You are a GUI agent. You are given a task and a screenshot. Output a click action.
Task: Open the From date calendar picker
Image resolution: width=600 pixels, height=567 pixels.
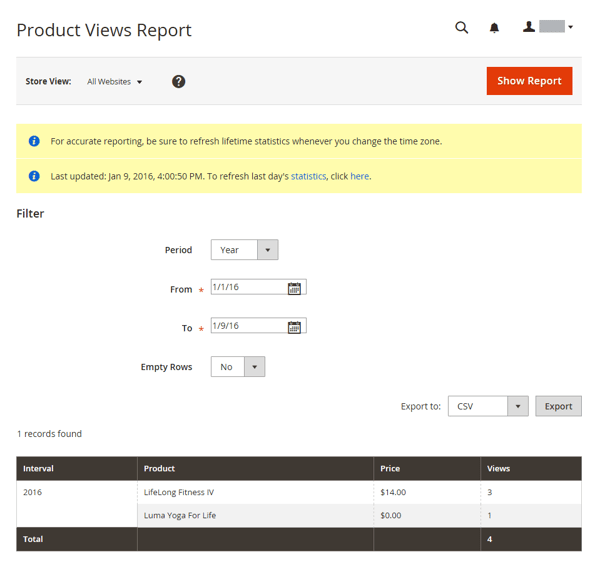pos(294,288)
